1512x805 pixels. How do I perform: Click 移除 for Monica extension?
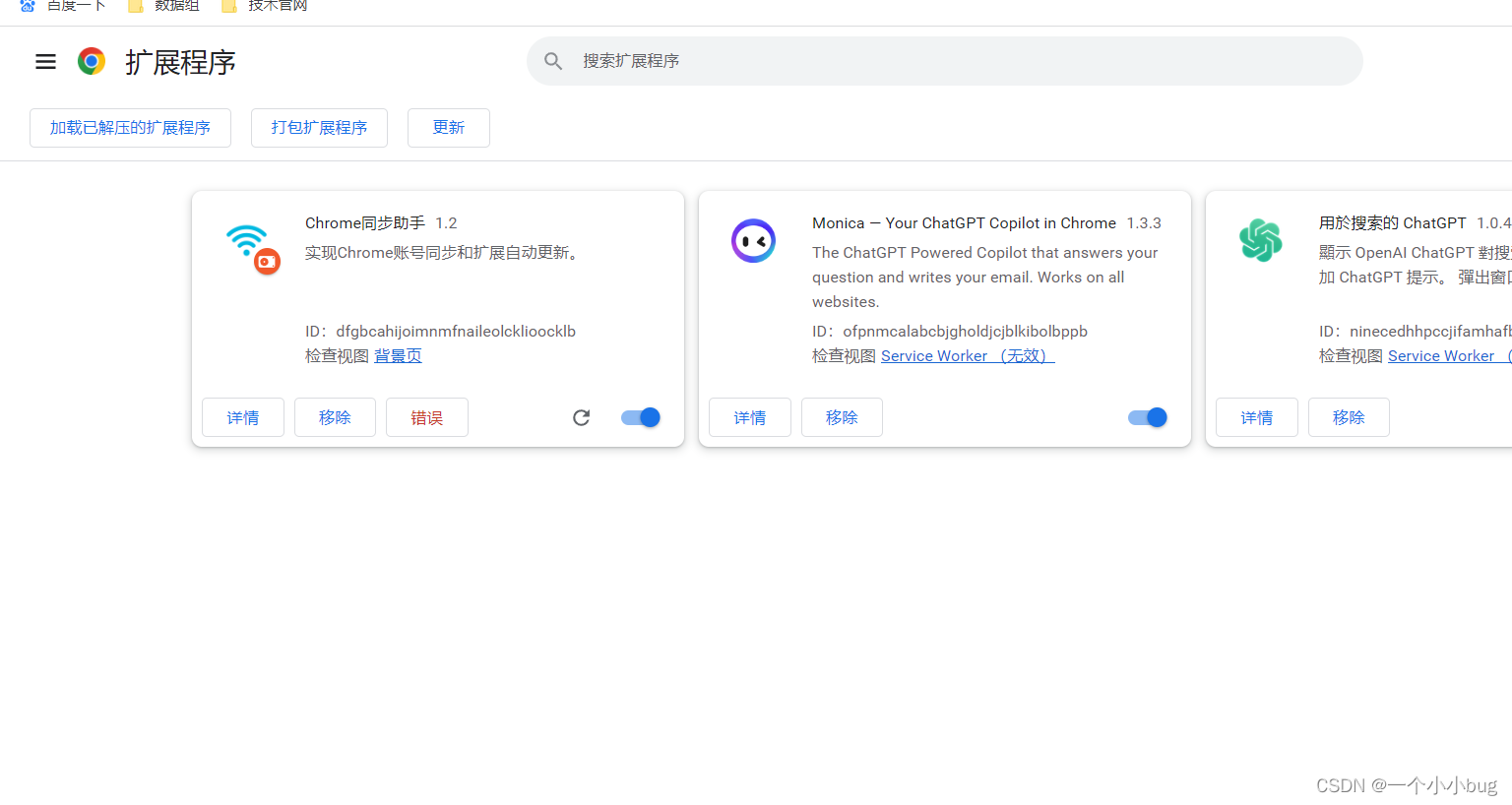click(x=842, y=417)
